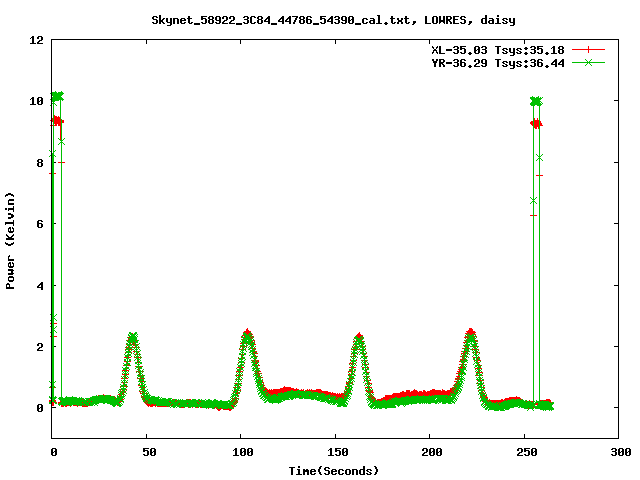This screenshot has height=480, width=640.
Task: Click the y-axis tick label 10
Action: pos(36,101)
